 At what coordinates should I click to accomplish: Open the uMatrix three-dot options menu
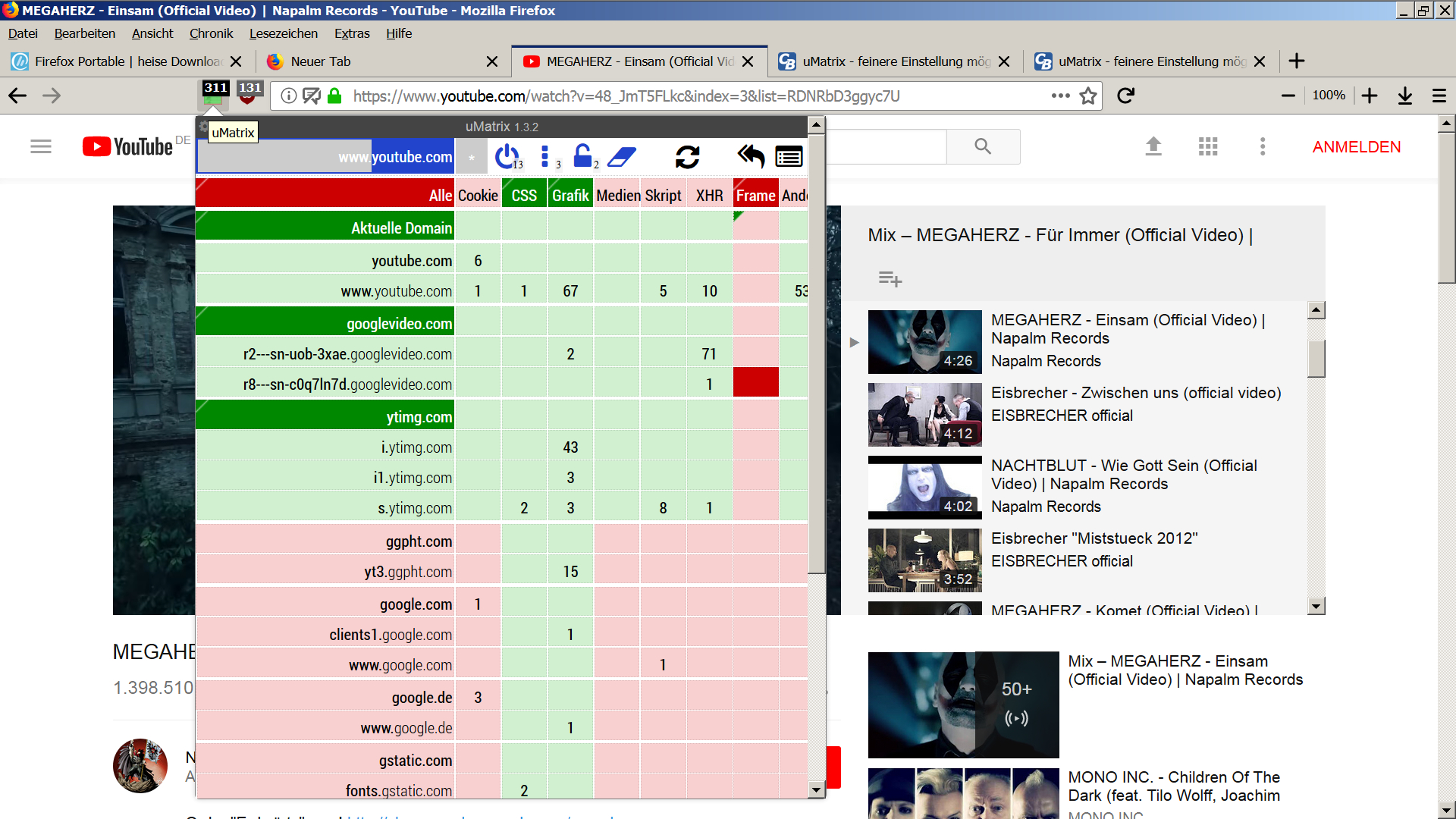(544, 157)
